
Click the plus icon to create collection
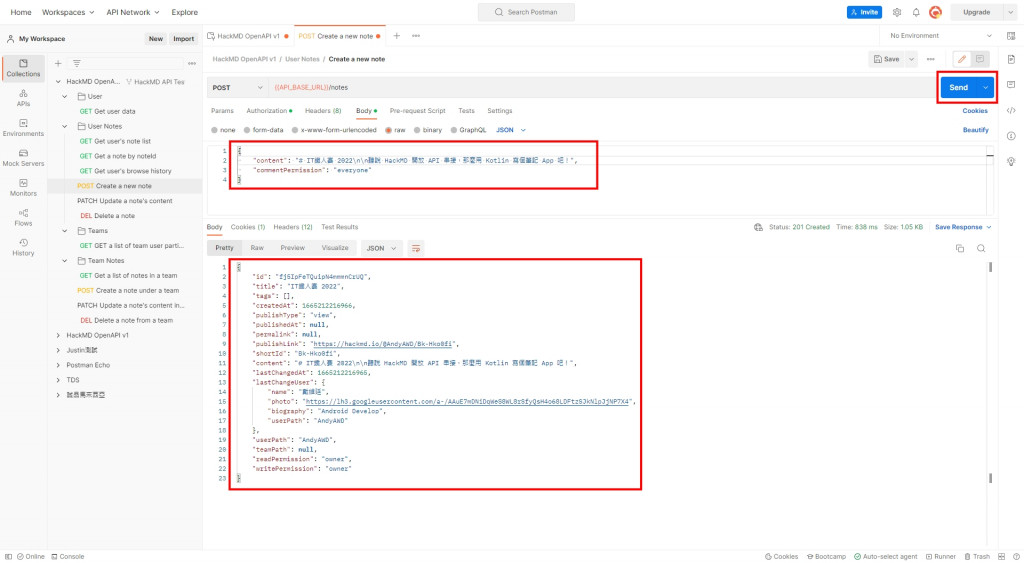tap(58, 63)
